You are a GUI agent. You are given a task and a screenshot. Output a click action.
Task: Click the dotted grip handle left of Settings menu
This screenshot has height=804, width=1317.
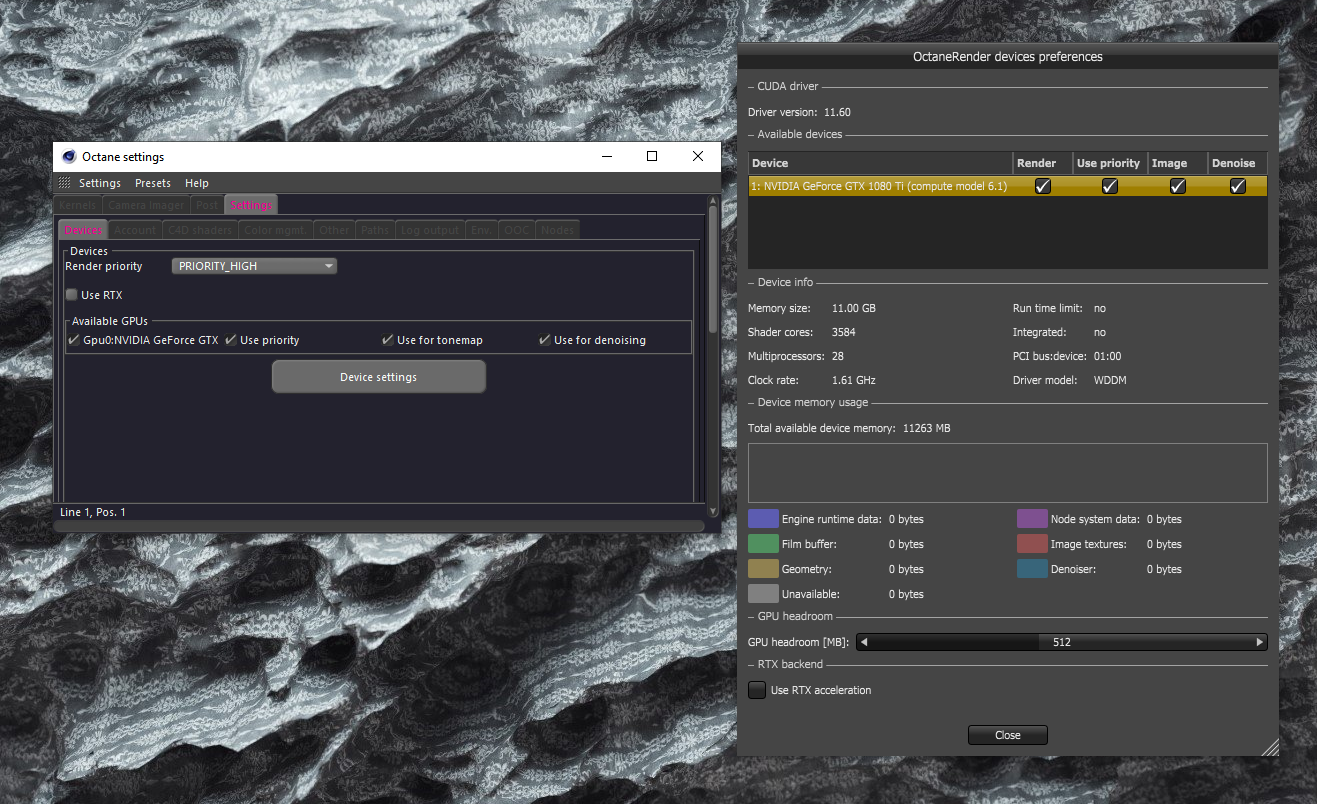pos(65,183)
